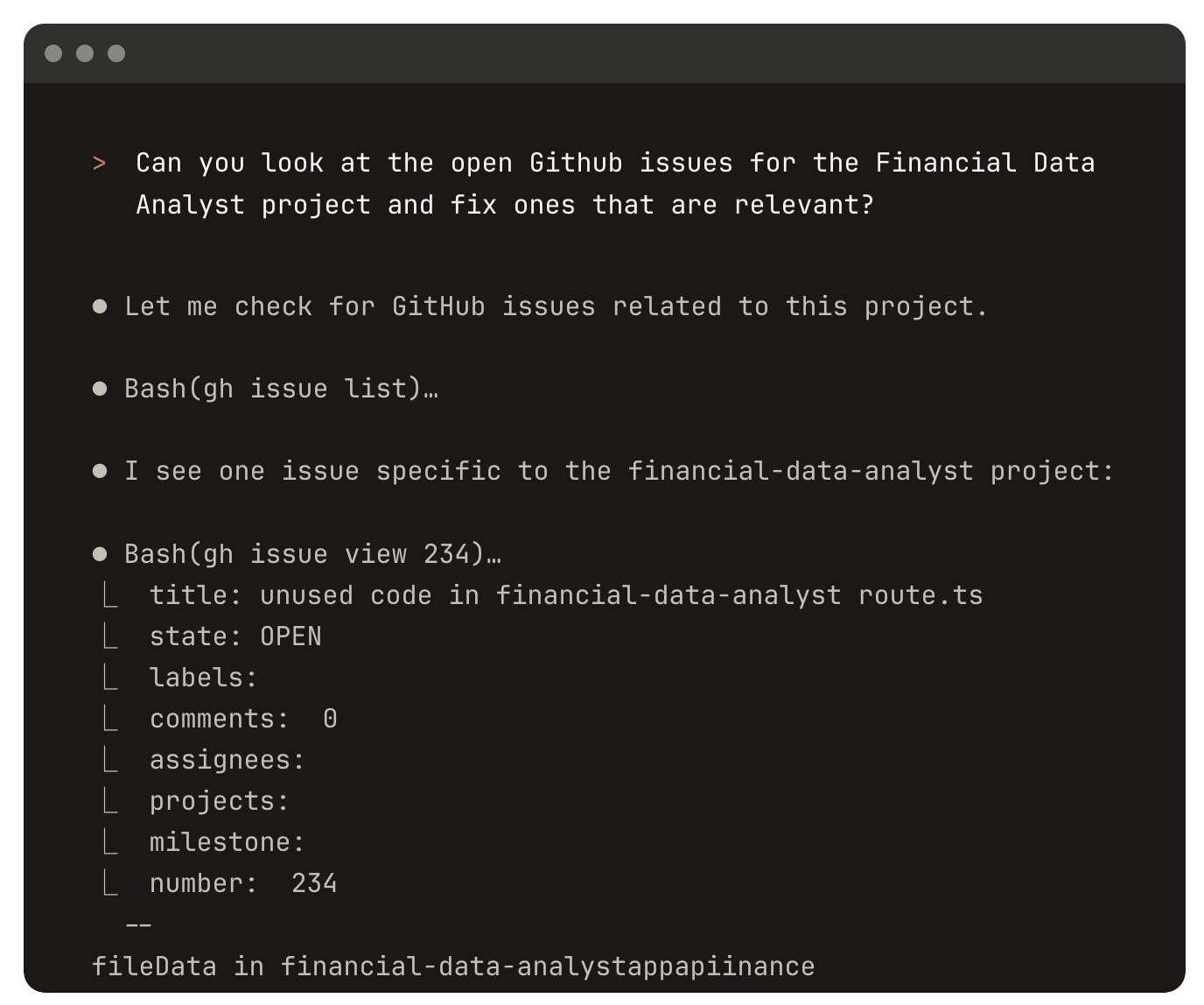Click the "milestone:" output line
The height and width of the screenshot is (1005, 1204).
[227, 842]
